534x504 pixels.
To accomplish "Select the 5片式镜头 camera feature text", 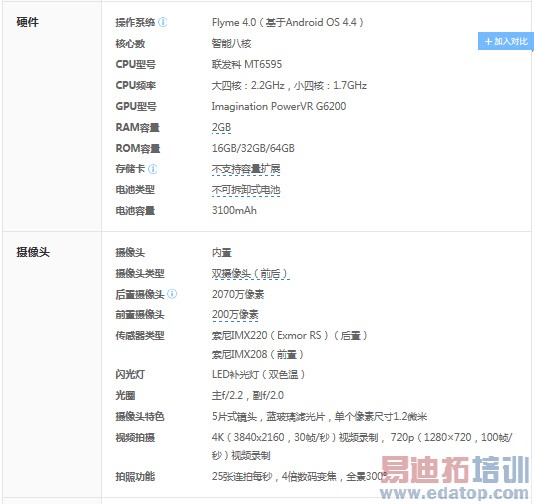I will [234, 416].
